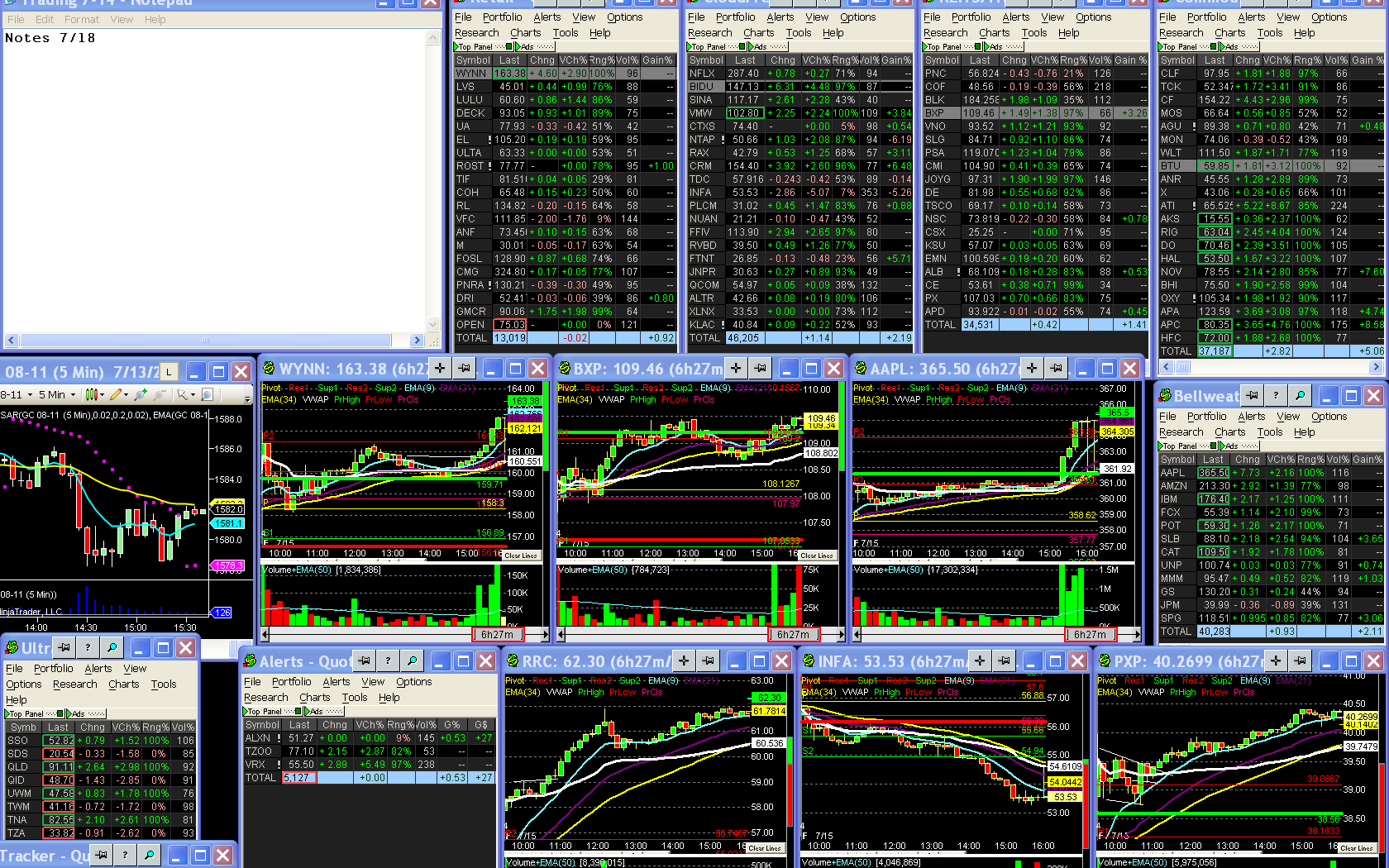
Task: Toggle the Ads panel in the PNC watchlist window
Action: tap(1005, 46)
